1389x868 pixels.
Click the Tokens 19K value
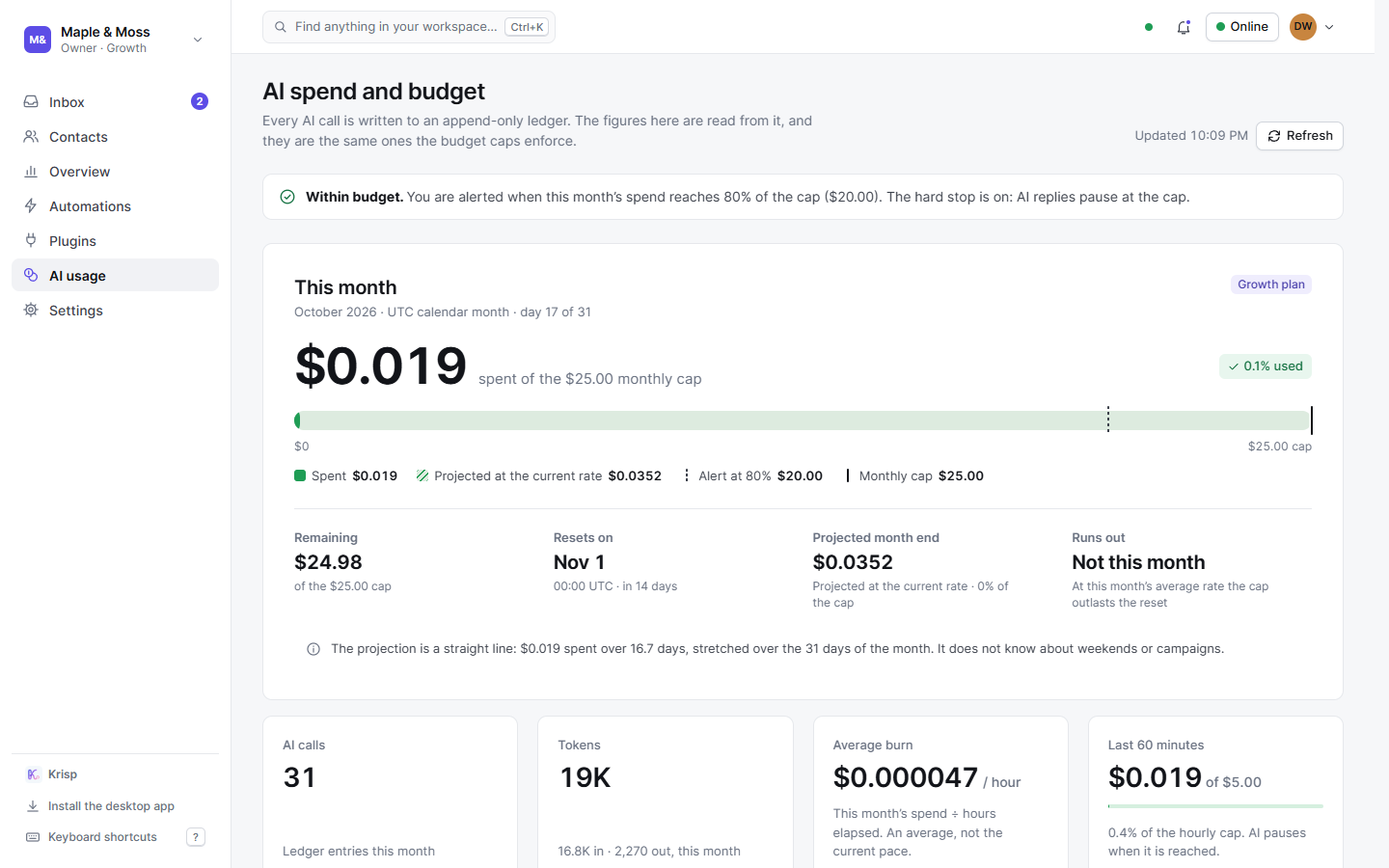click(585, 777)
